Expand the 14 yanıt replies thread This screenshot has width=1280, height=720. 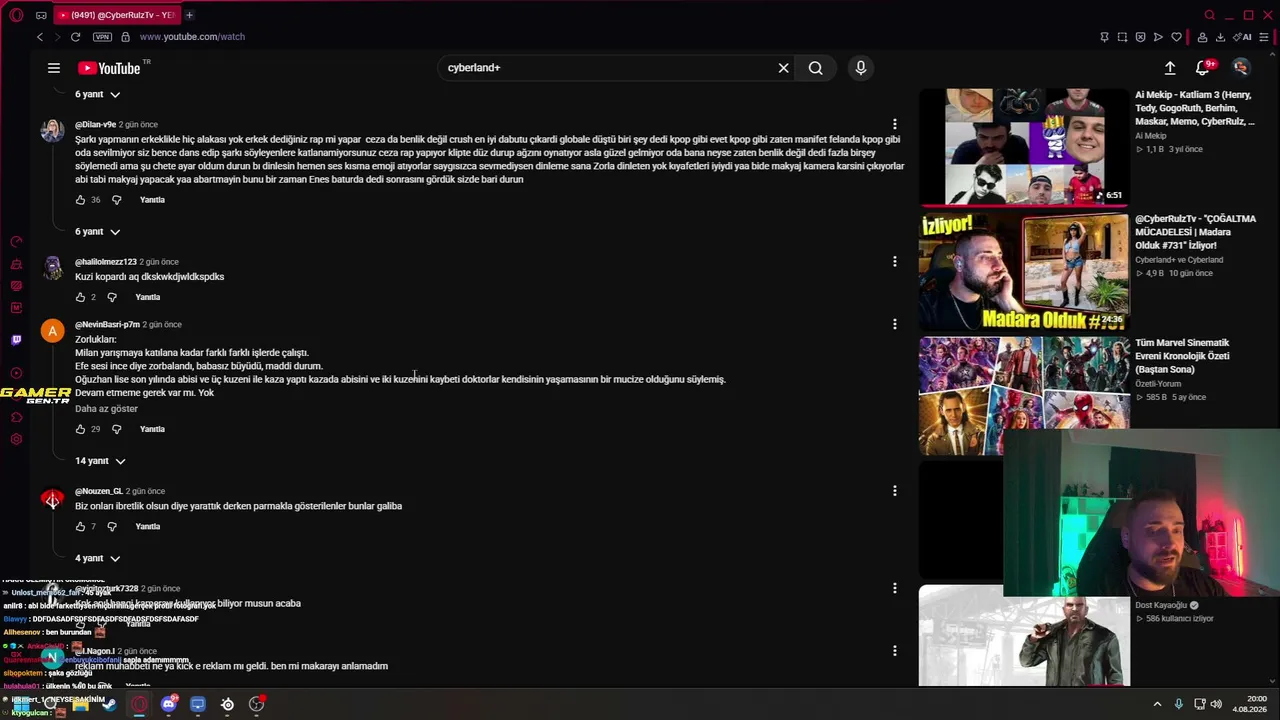(100, 461)
